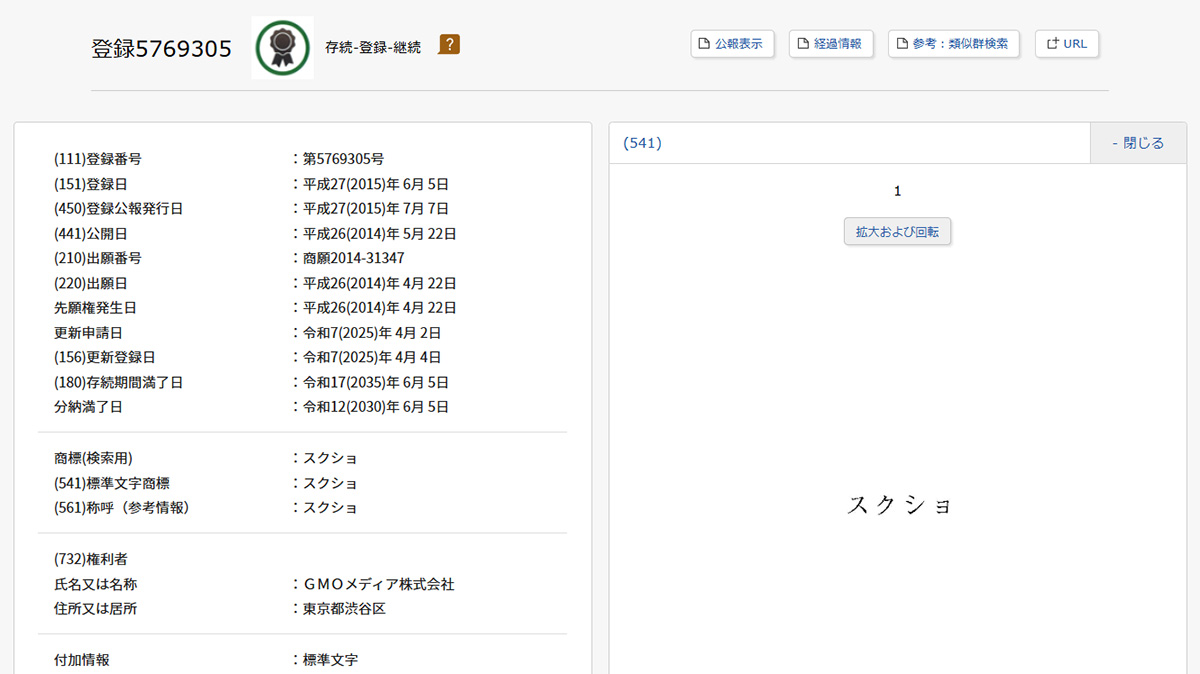Click the address value 東京都渋谷区
1200x674 pixels.
(344, 609)
